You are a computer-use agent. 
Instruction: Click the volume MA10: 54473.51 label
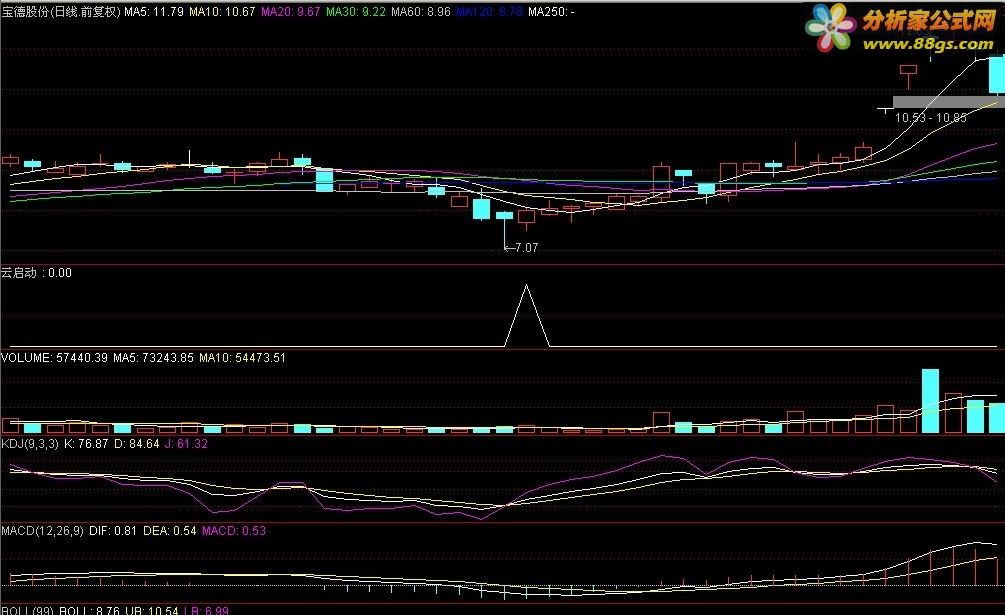242,358
